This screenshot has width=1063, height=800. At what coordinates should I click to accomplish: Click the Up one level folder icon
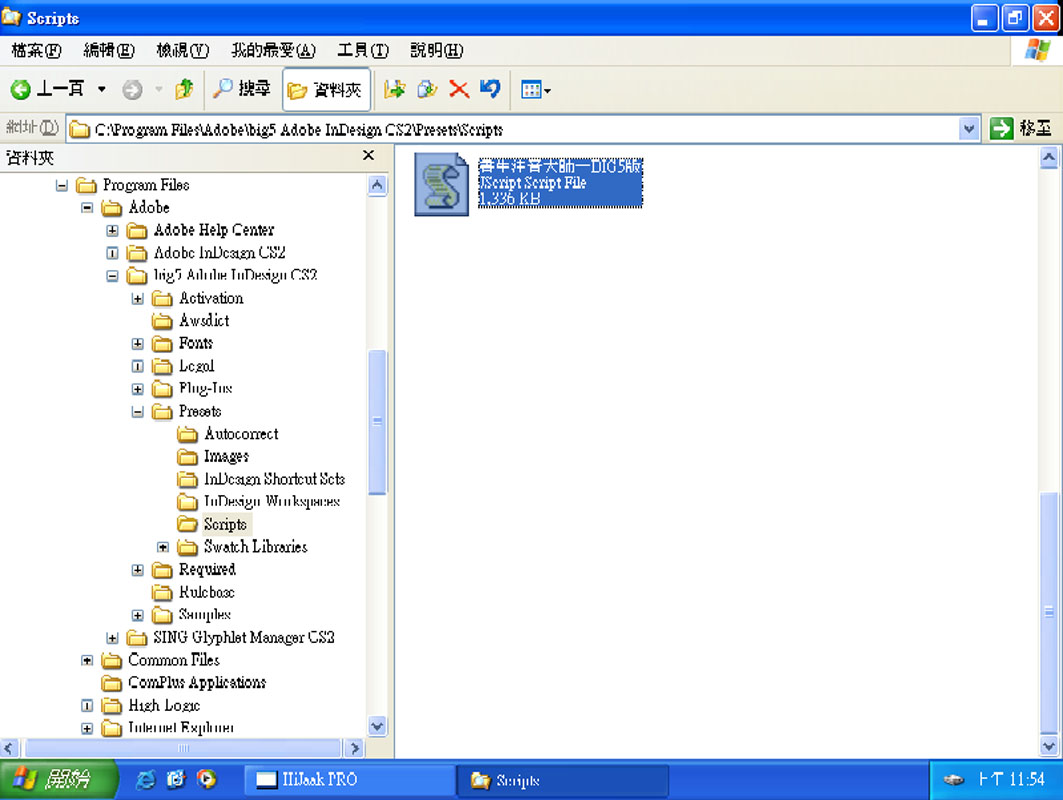click(184, 90)
